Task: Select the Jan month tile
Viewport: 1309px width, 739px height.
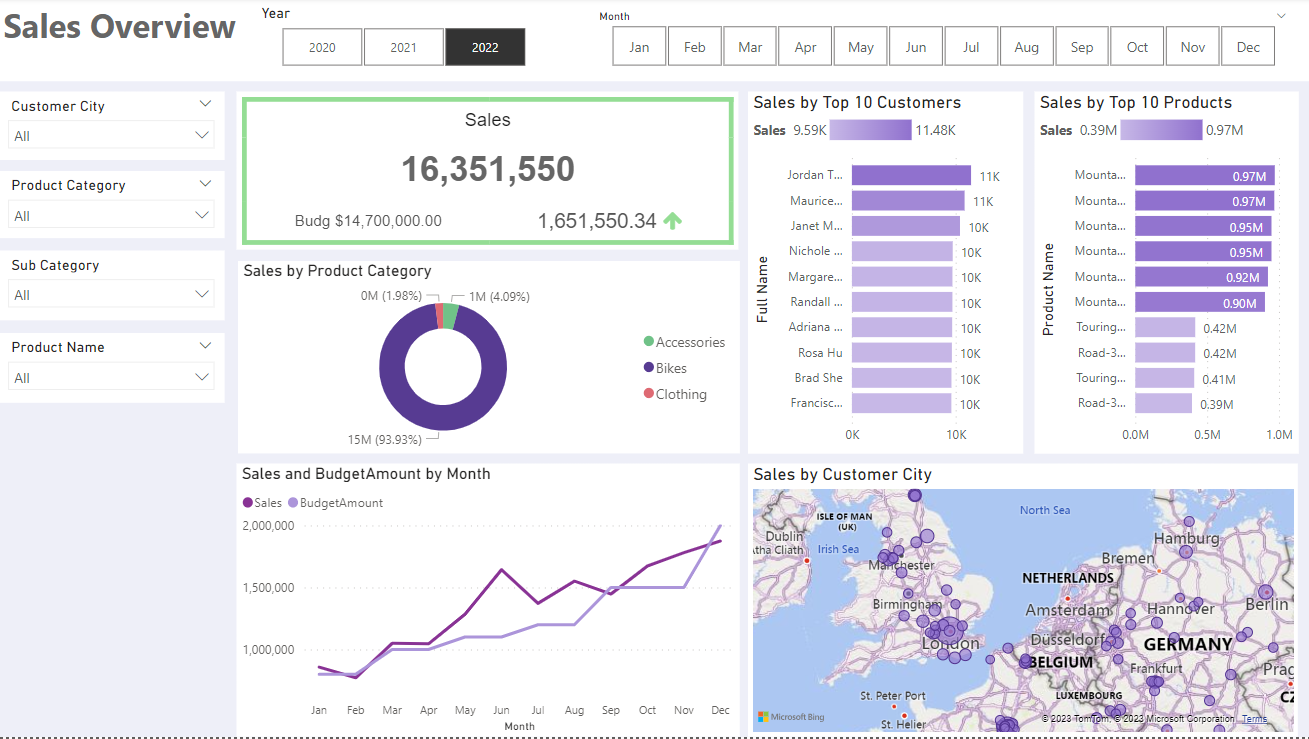Action: (639, 47)
